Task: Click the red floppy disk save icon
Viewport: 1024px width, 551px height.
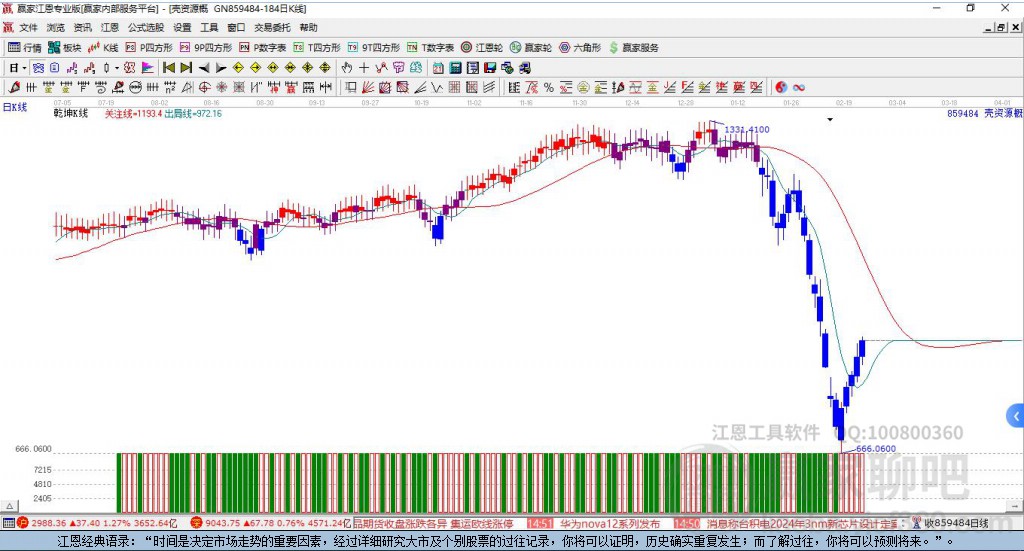Action: click(490, 68)
